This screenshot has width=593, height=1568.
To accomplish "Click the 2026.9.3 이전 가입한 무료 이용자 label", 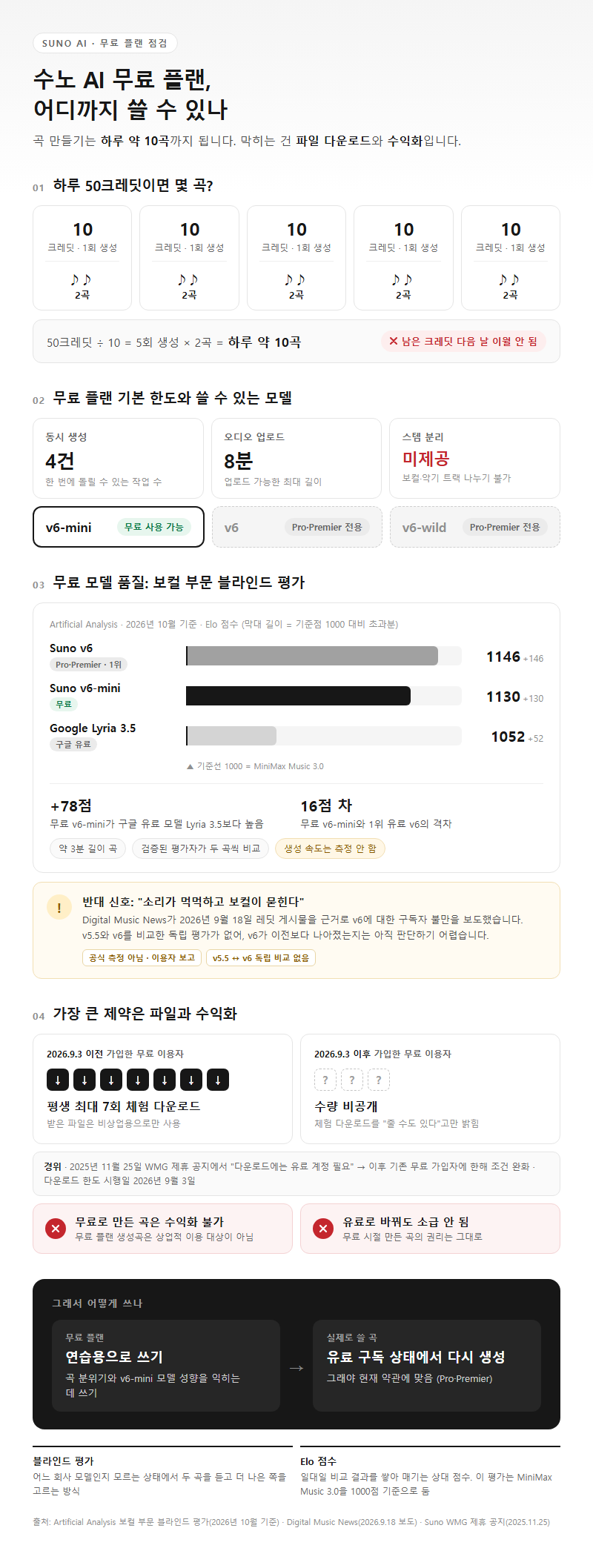I will pyautogui.click(x=115, y=1054).
